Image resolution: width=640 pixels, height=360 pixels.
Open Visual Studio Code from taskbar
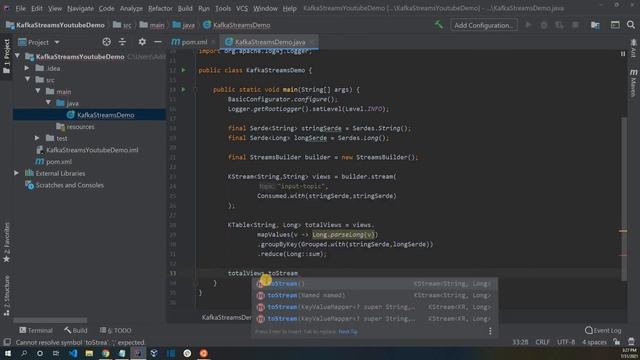73,353
